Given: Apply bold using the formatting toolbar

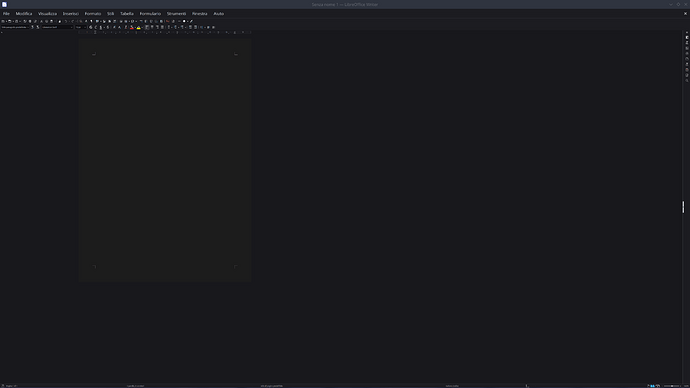Looking at the screenshot, I should (x=91, y=27).
